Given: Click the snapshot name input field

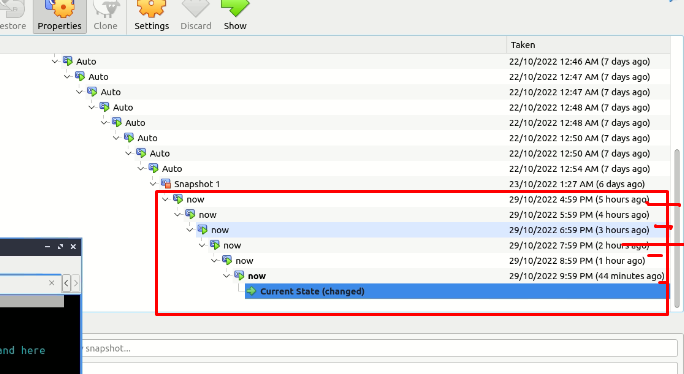Looking at the screenshot, I should [379, 348].
